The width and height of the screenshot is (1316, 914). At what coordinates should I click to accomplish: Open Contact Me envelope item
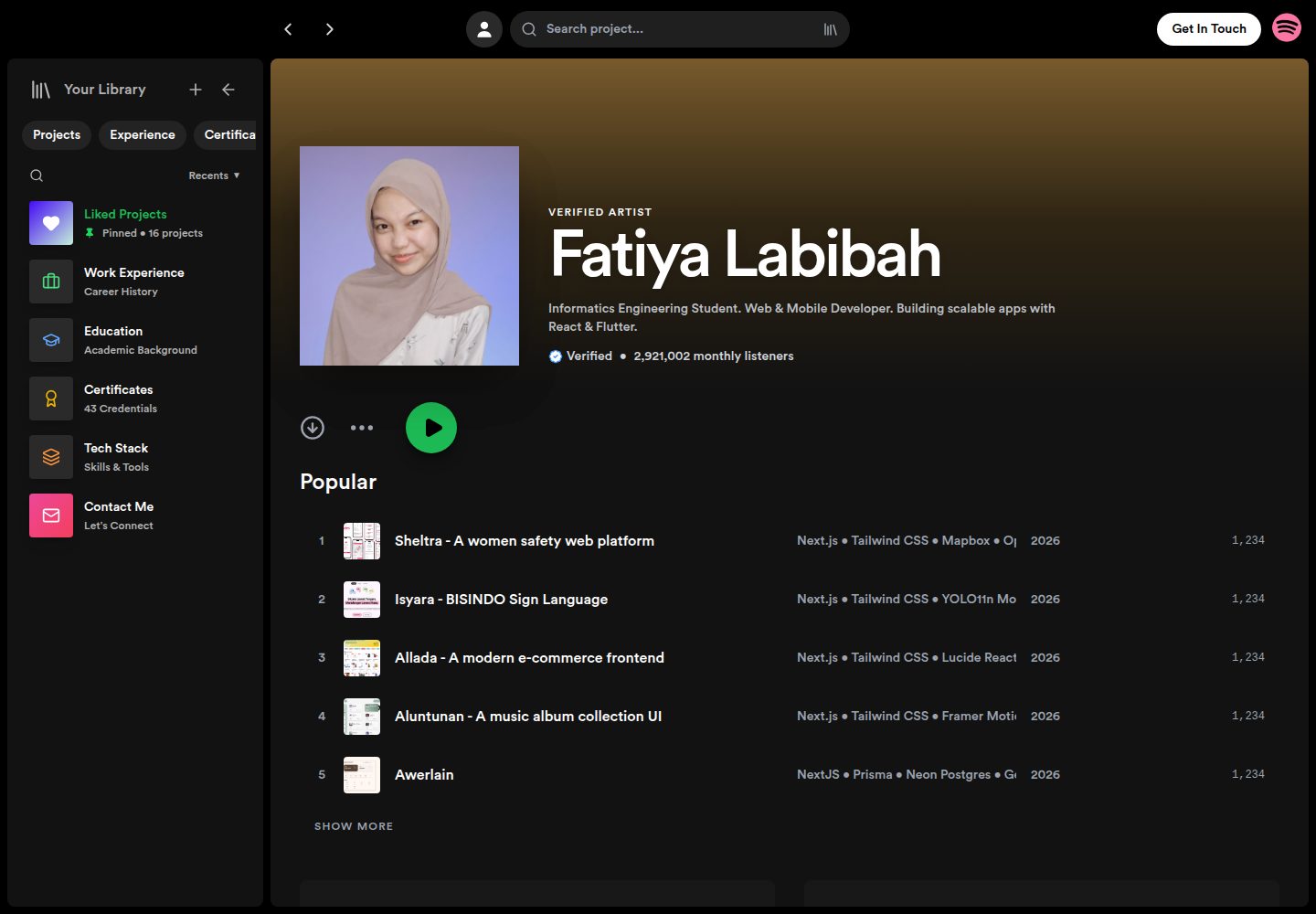pyautogui.click(x=135, y=515)
